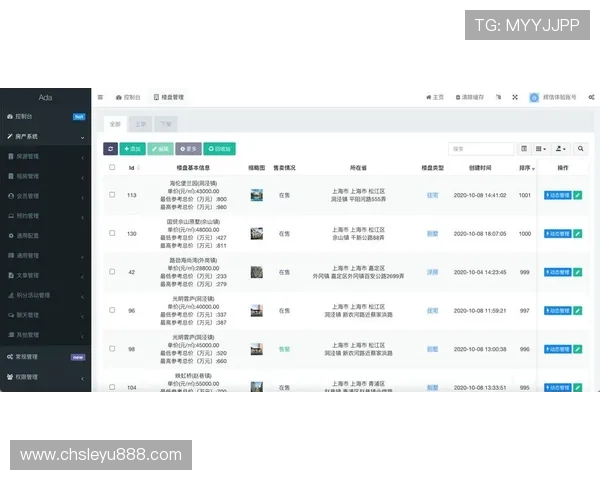Tick the select-all checkbox in table header
This screenshot has height=480, width=600.
click(112, 167)
